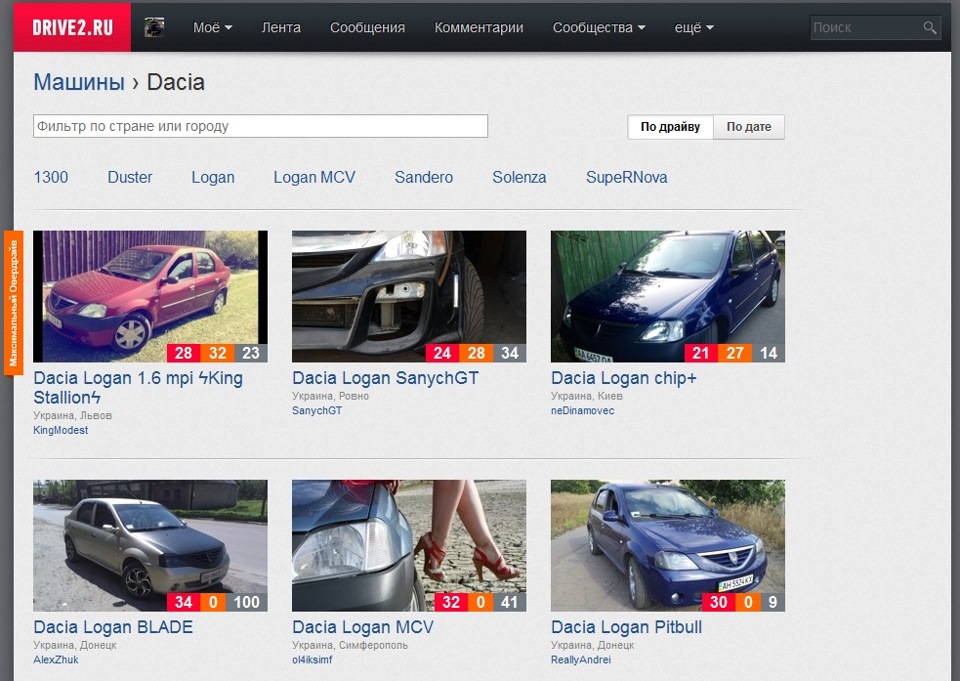Open the Dacia Logan chip+ title link
Screen dimensions: 960x681
pos(624,378)
